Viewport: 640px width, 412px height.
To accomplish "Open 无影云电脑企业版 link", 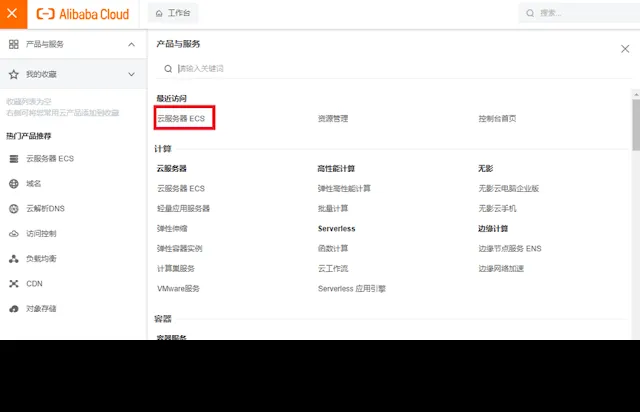I will point(509,188).
